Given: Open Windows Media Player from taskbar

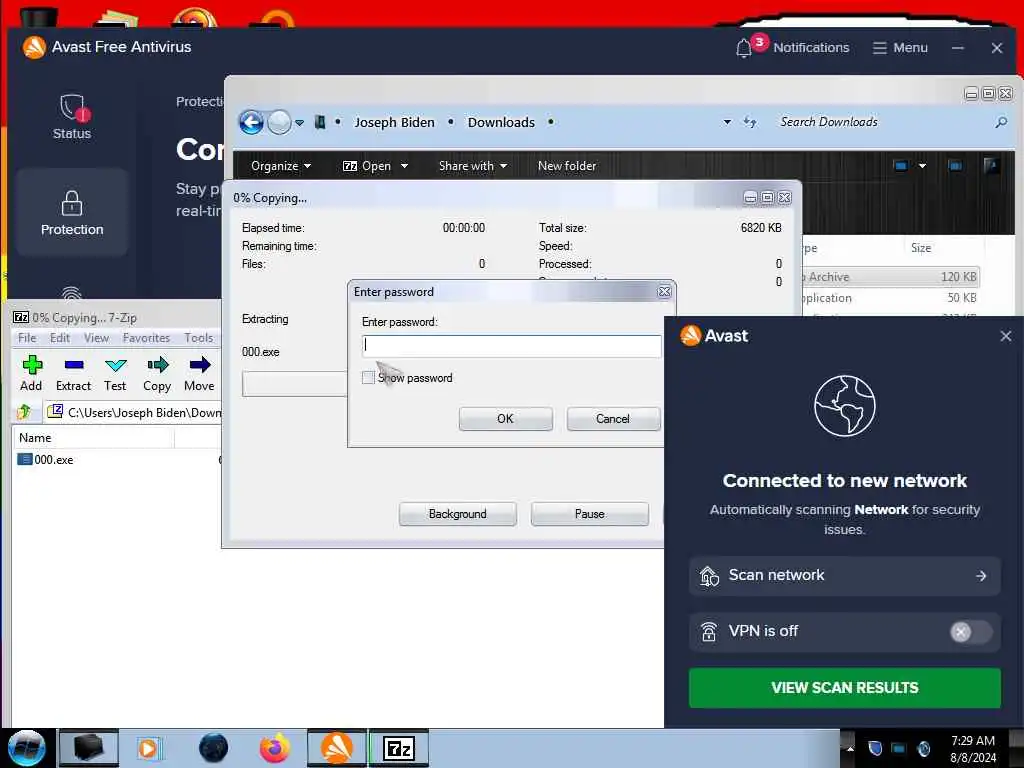Looking at the screenshot, I should click(x=150, y=748).
